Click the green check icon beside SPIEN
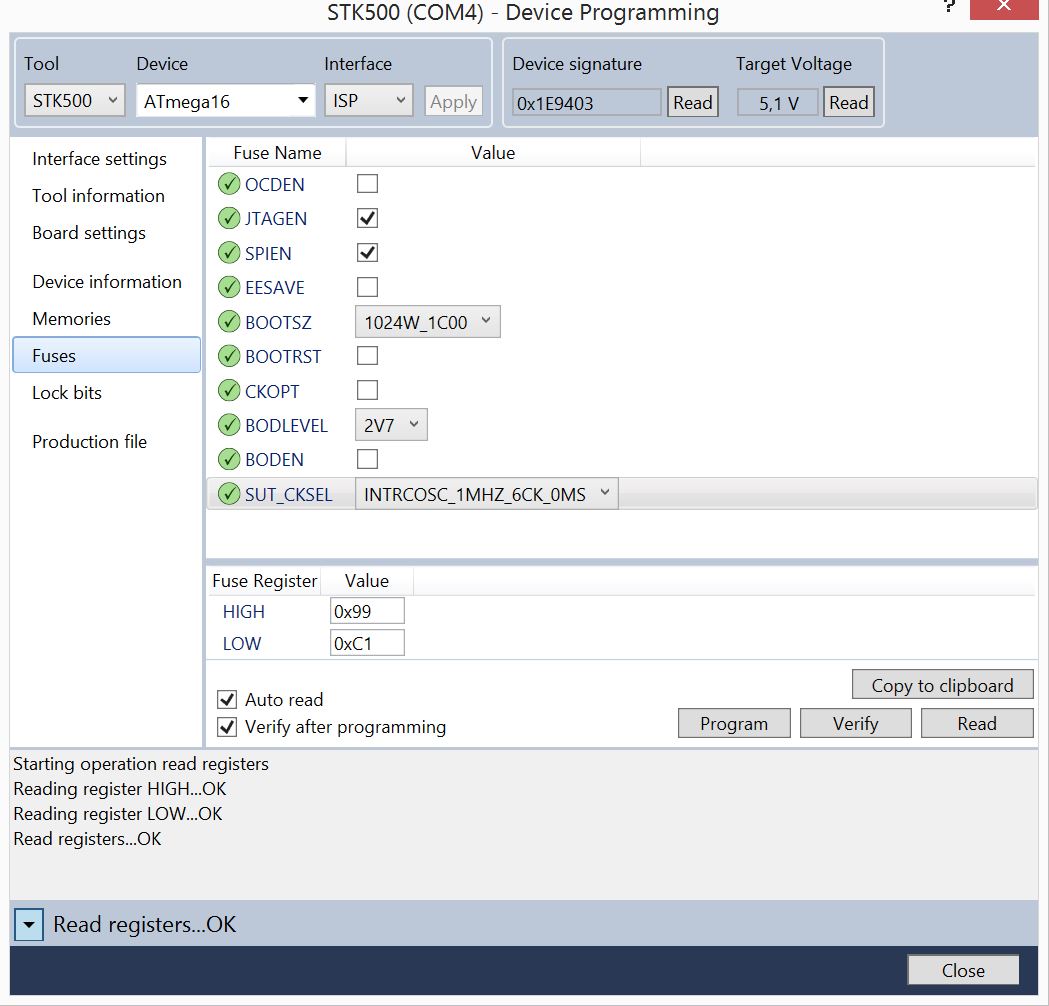The image size is (1049, 1006). click(x=229, y=253)
